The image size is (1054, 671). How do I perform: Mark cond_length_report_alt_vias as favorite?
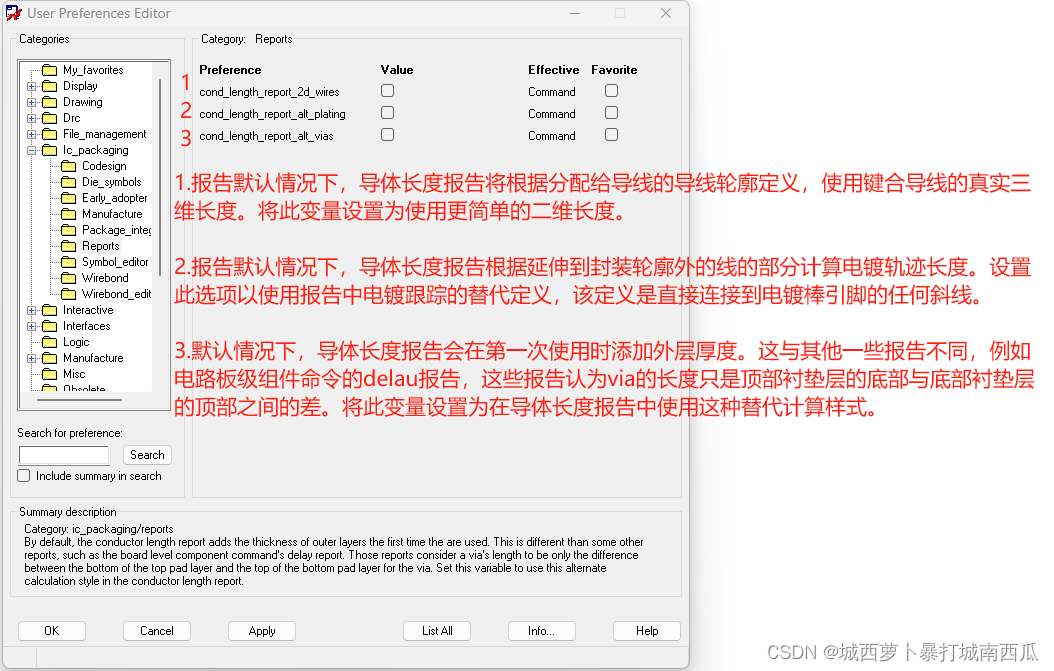611,135
